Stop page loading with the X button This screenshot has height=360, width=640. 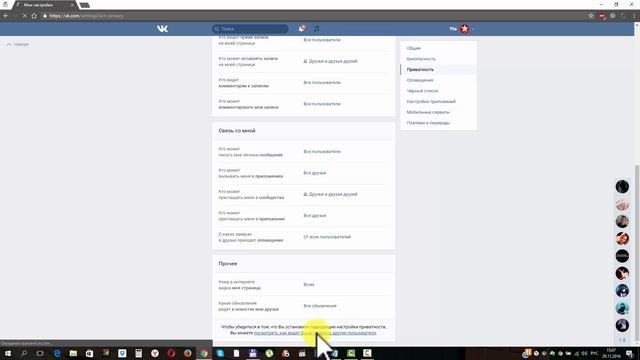pyautogui.click(x=24, y=16)
